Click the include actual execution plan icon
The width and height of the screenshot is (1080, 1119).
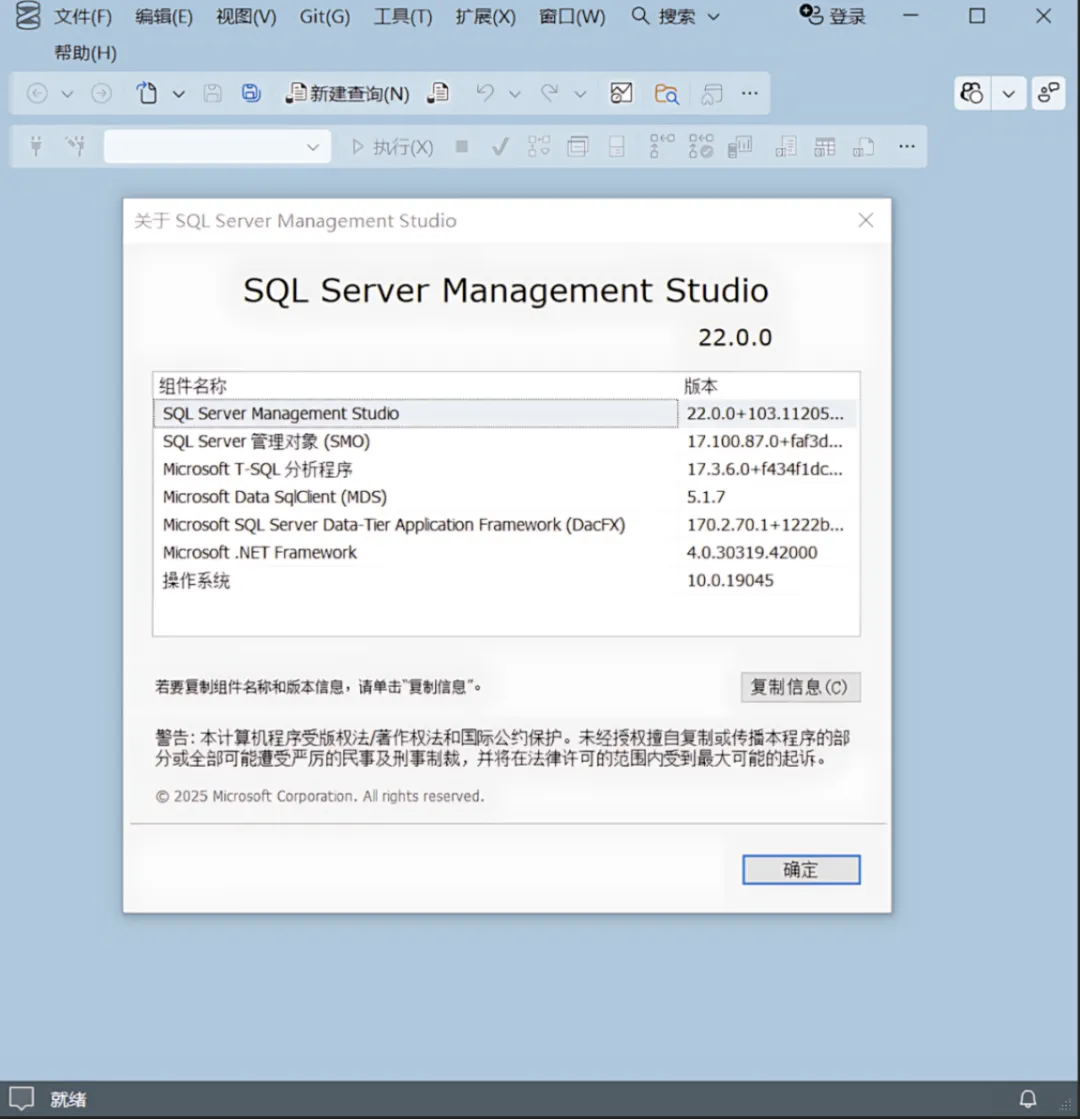pos(661,146)
